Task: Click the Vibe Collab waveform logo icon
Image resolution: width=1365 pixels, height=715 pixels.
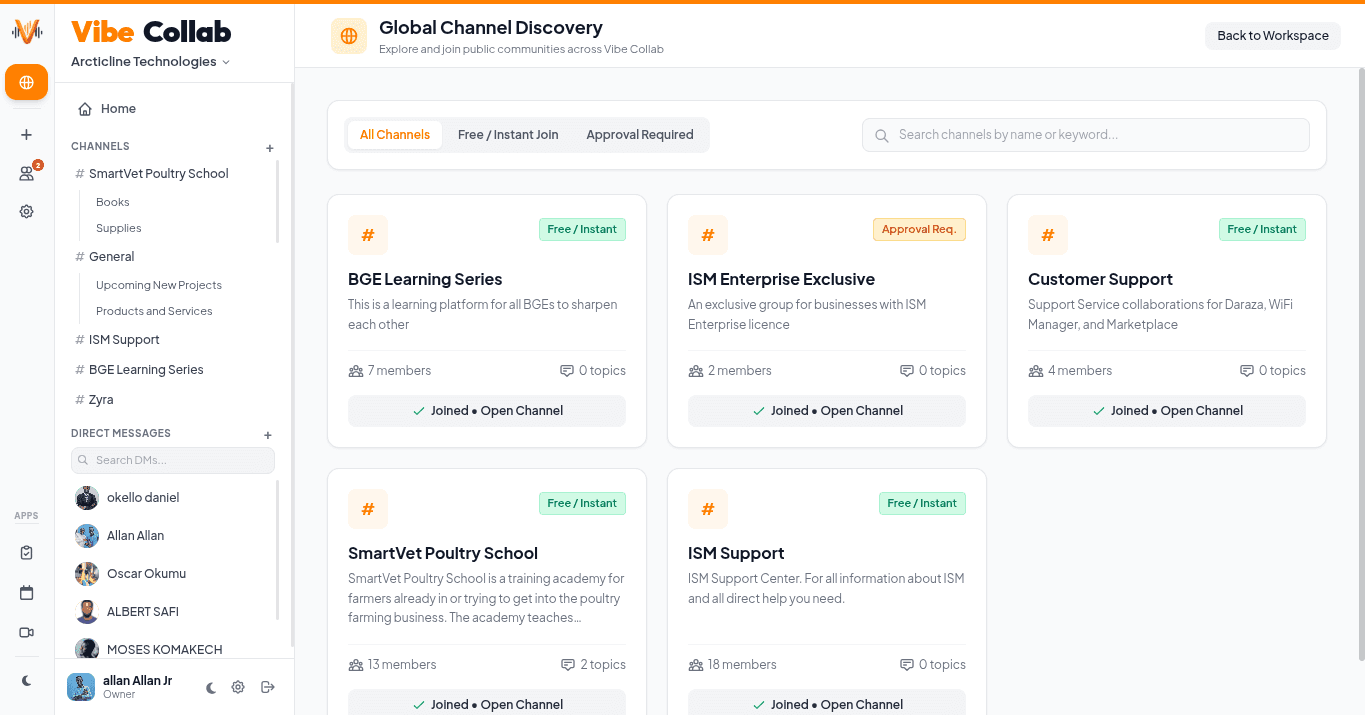Action: (27, 31)
